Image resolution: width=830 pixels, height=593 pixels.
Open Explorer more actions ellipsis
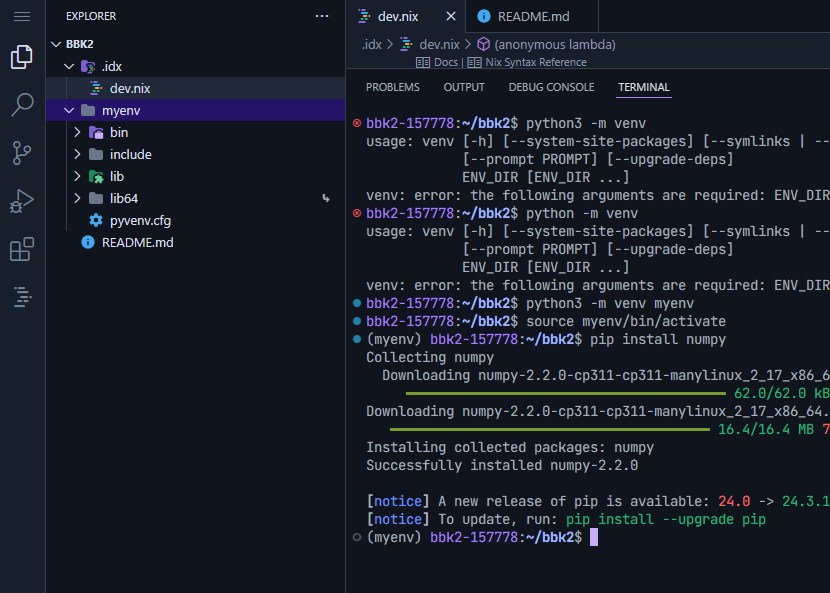(x=322, y=16)
